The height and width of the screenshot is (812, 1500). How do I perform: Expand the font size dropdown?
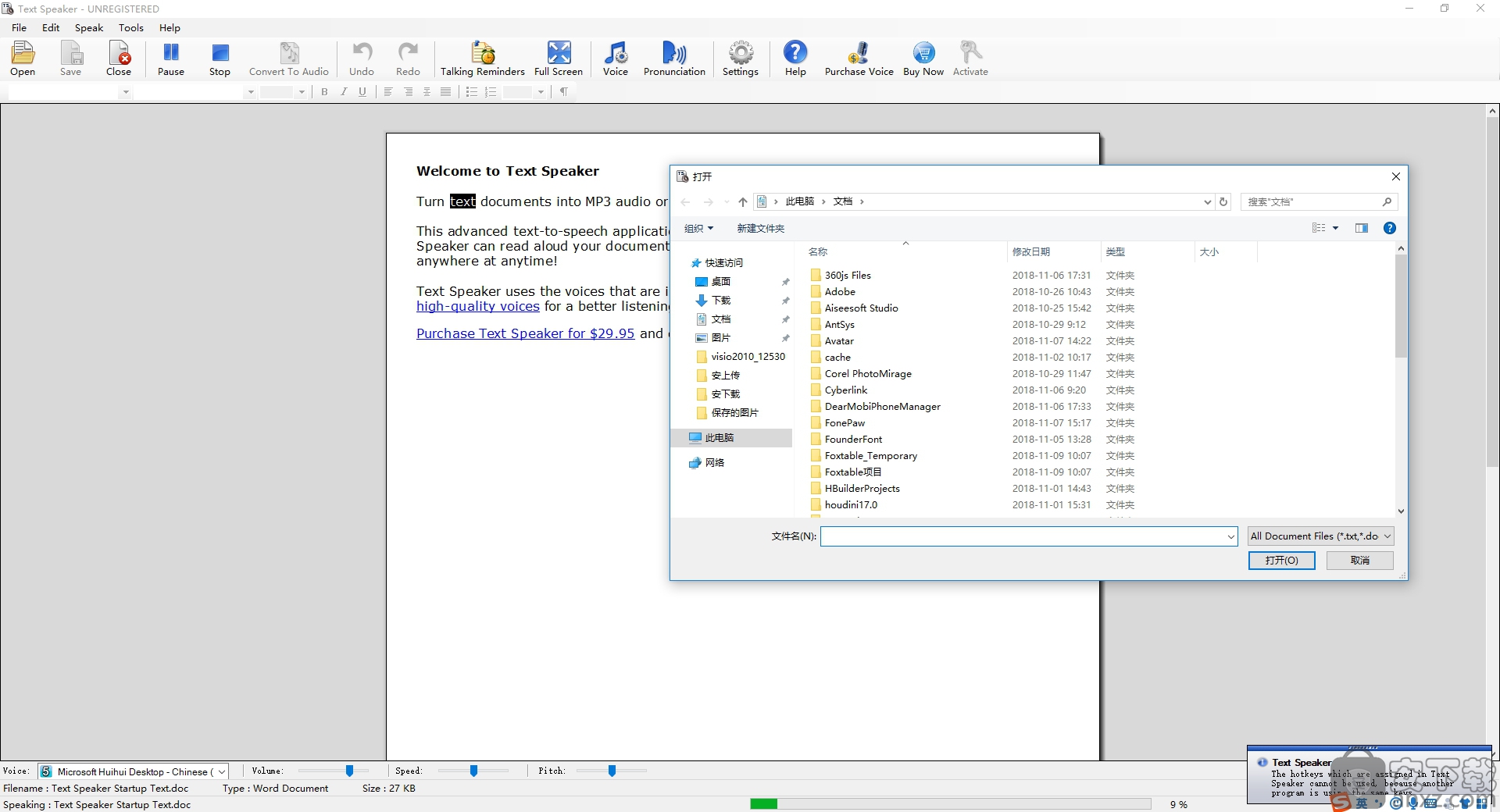click(x=302, y=92)
